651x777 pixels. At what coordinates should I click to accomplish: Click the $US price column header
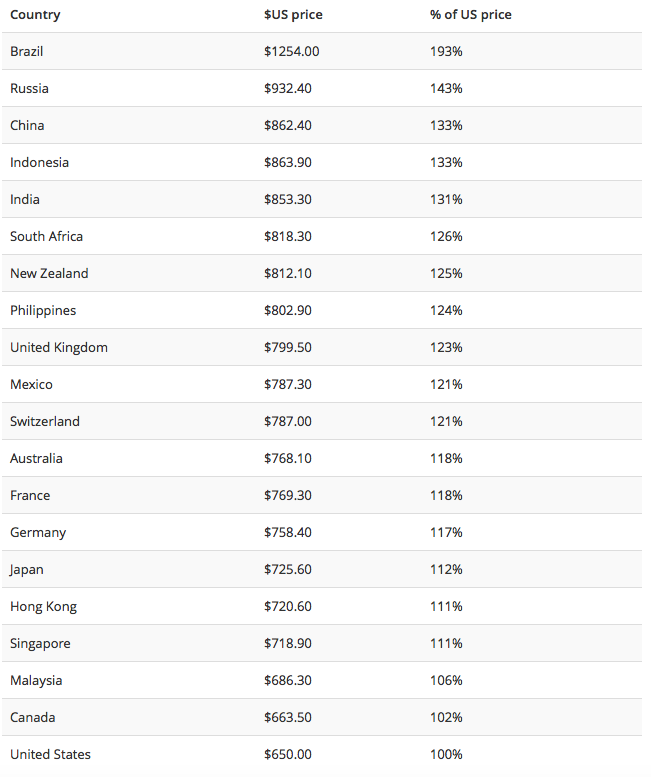(x=293, y=15)
